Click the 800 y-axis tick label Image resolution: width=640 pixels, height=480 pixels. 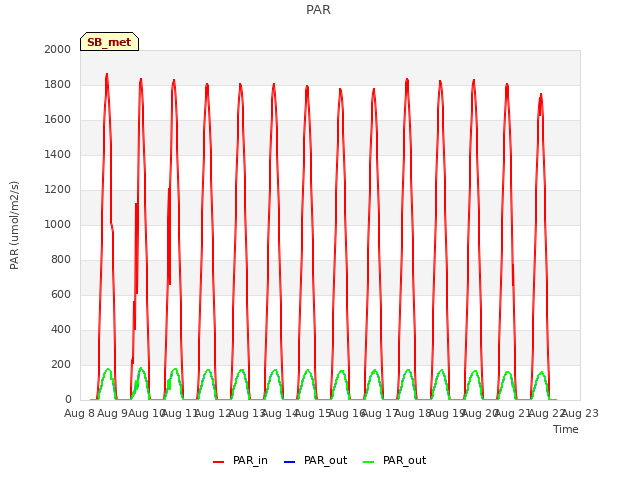(x=61, y=260)
